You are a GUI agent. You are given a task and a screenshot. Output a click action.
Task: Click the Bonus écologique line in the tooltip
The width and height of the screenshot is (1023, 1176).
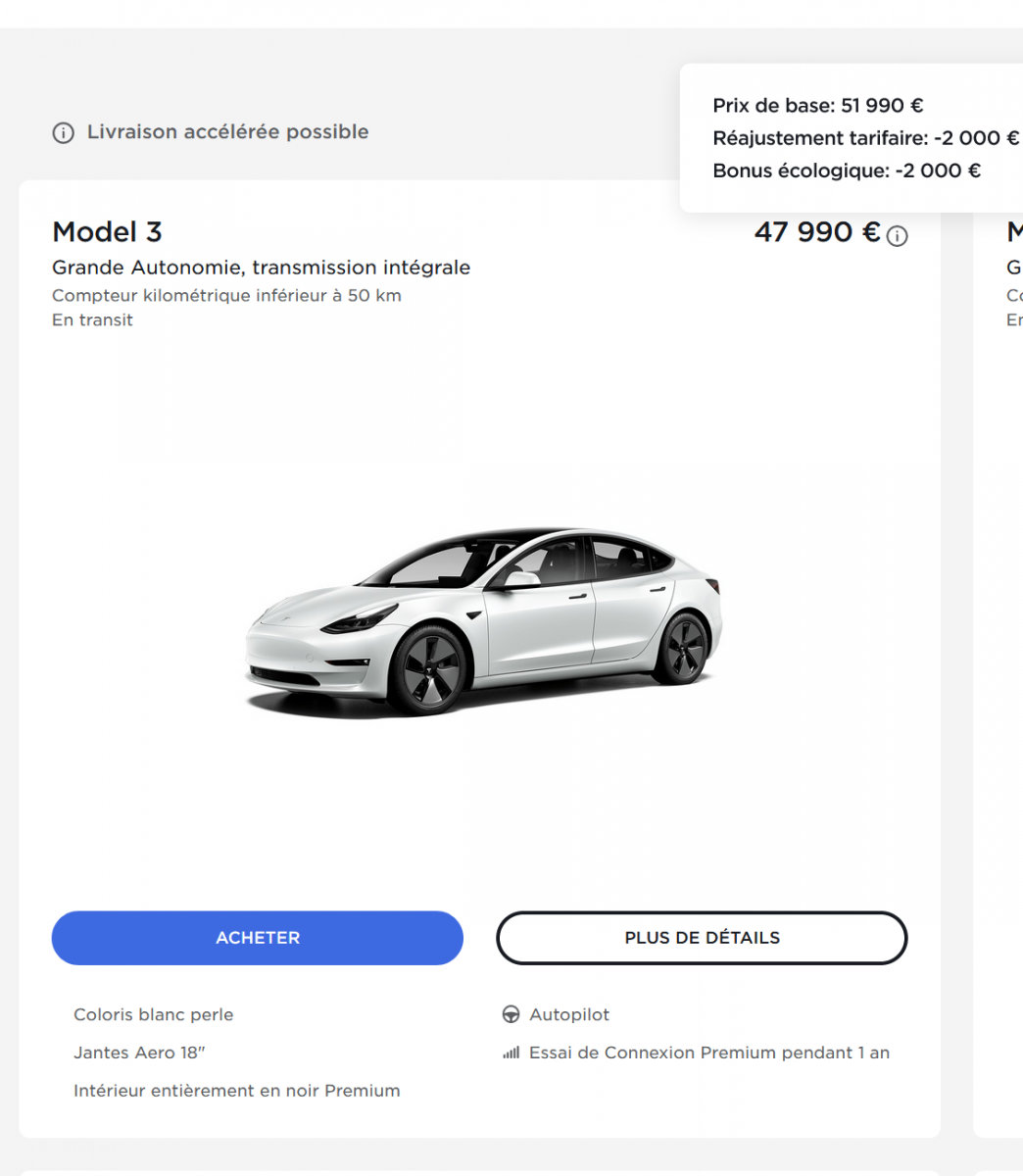tap(847, 171)
